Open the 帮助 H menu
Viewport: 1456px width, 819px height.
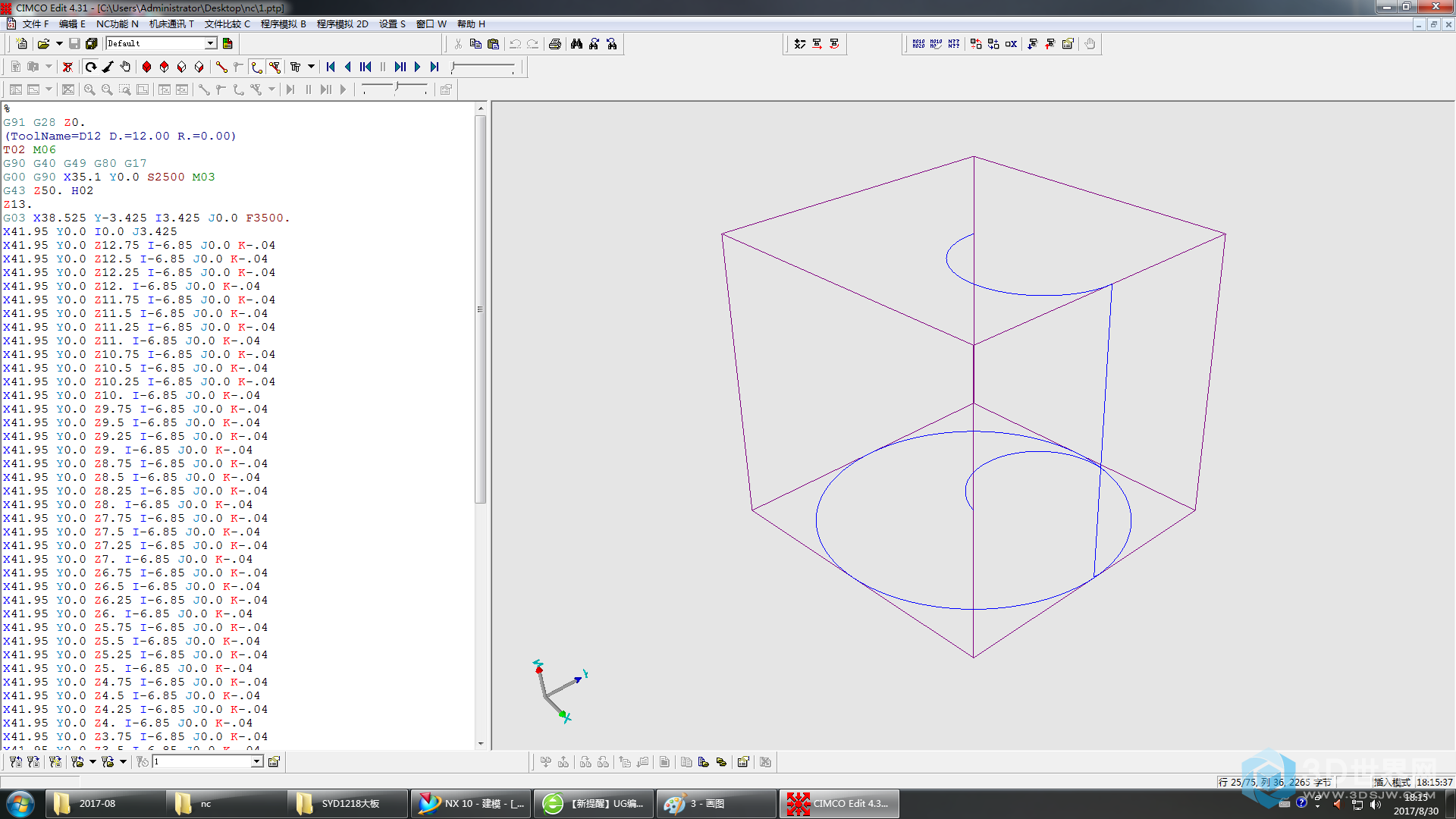(471, 24)
